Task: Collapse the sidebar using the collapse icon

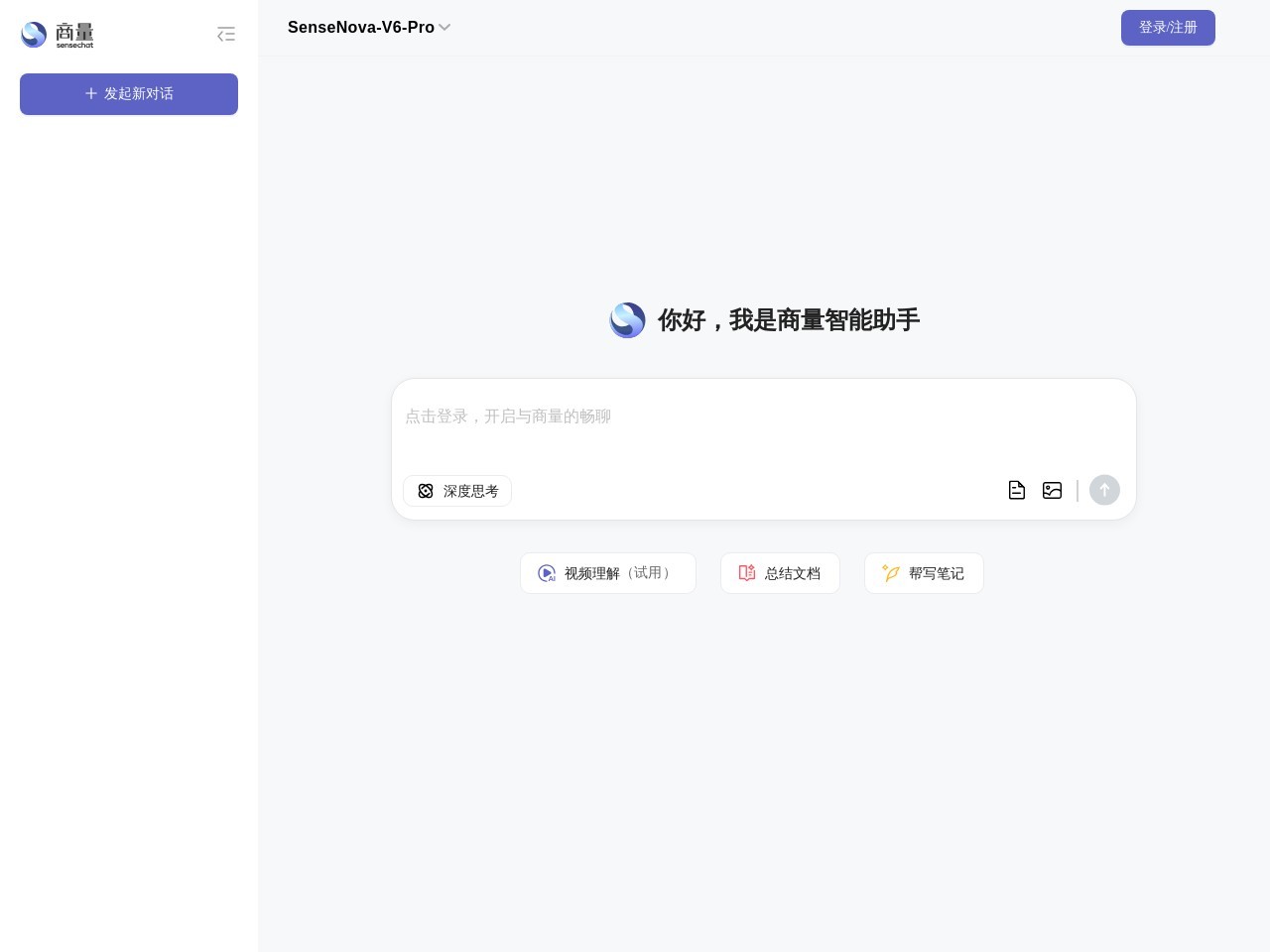Action: 226,34
